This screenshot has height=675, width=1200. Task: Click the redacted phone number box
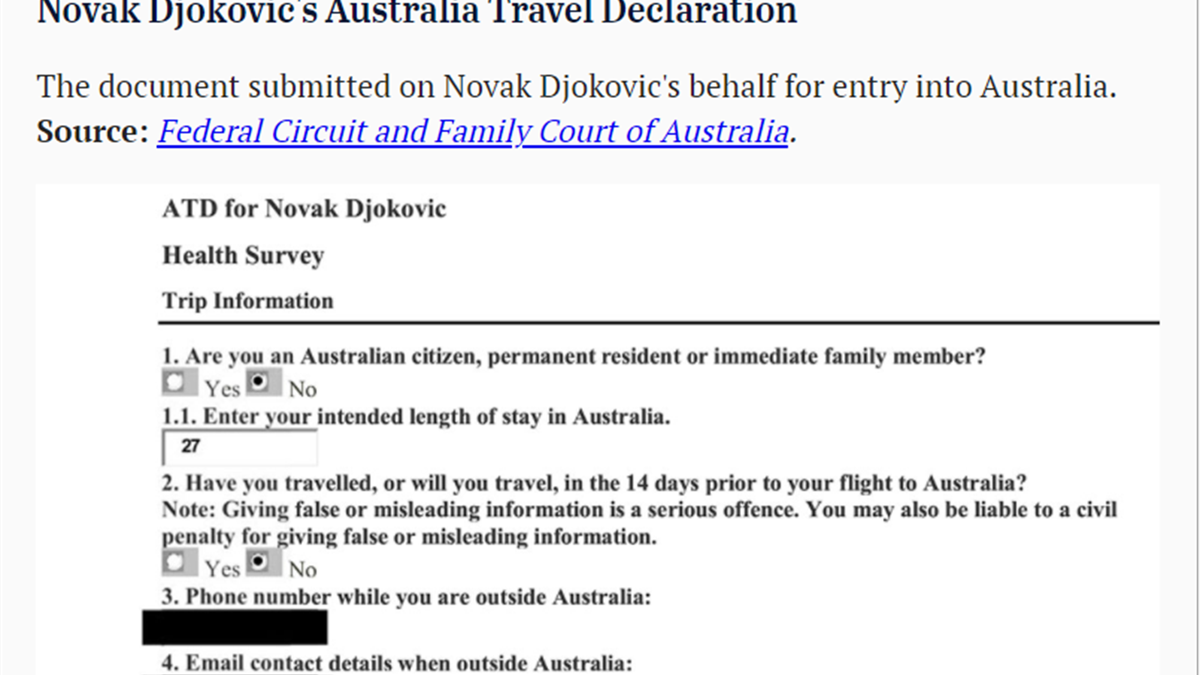point(235,628)
